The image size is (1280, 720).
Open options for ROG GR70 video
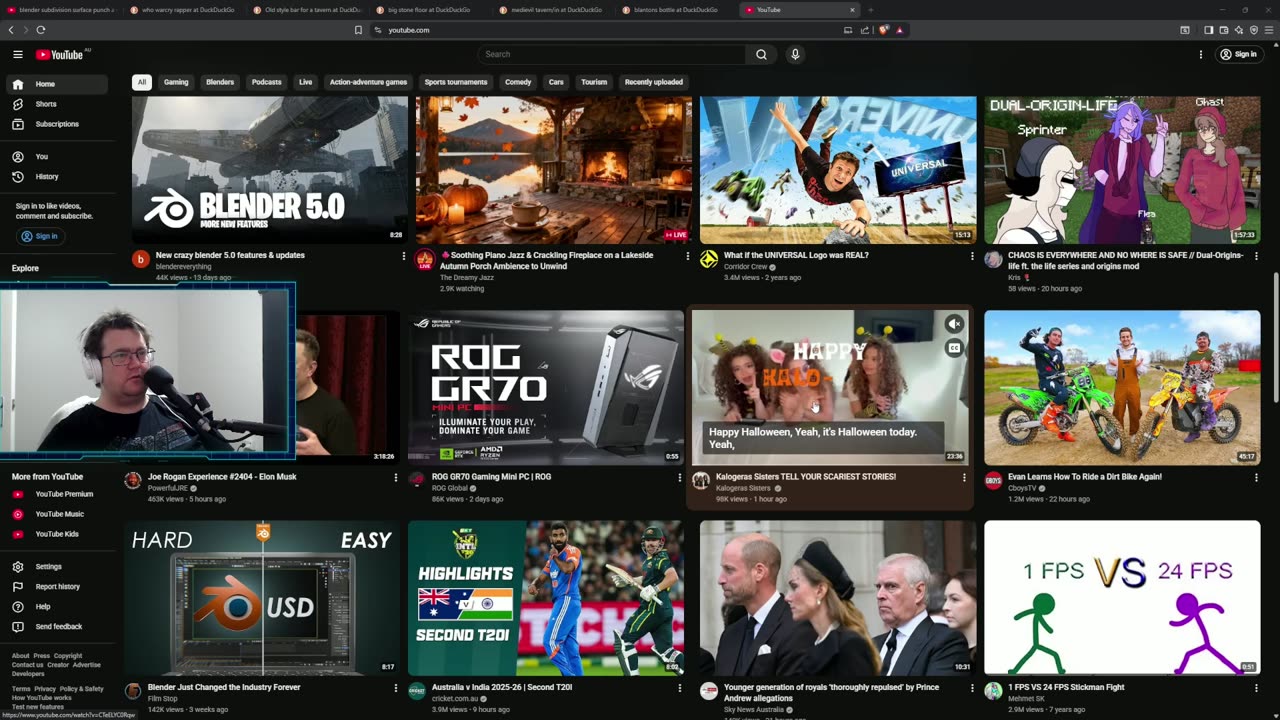[x=680, y=478]
